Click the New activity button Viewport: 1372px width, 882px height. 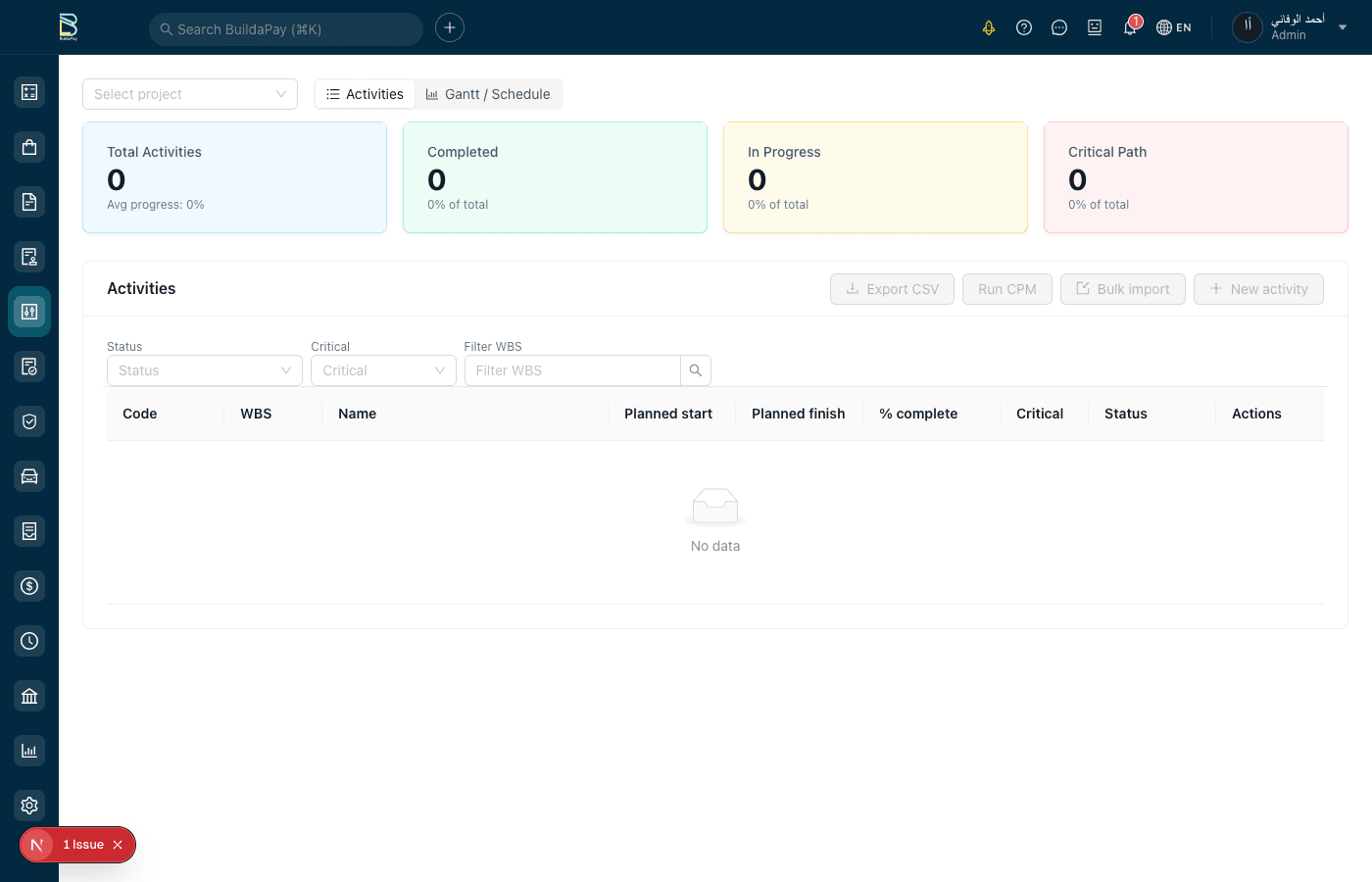point(1258,289)
